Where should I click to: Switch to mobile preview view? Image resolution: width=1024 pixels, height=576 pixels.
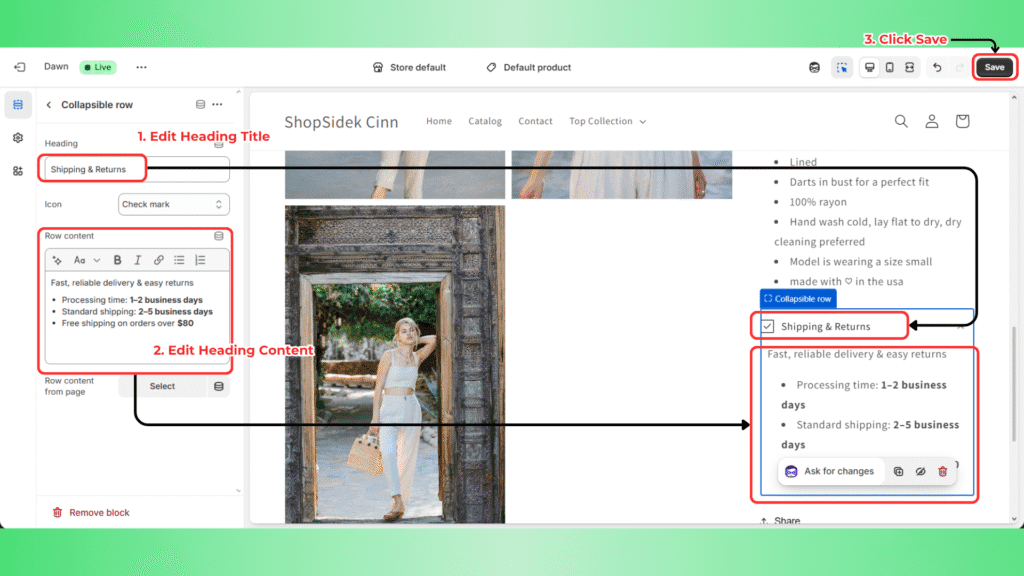889,67
